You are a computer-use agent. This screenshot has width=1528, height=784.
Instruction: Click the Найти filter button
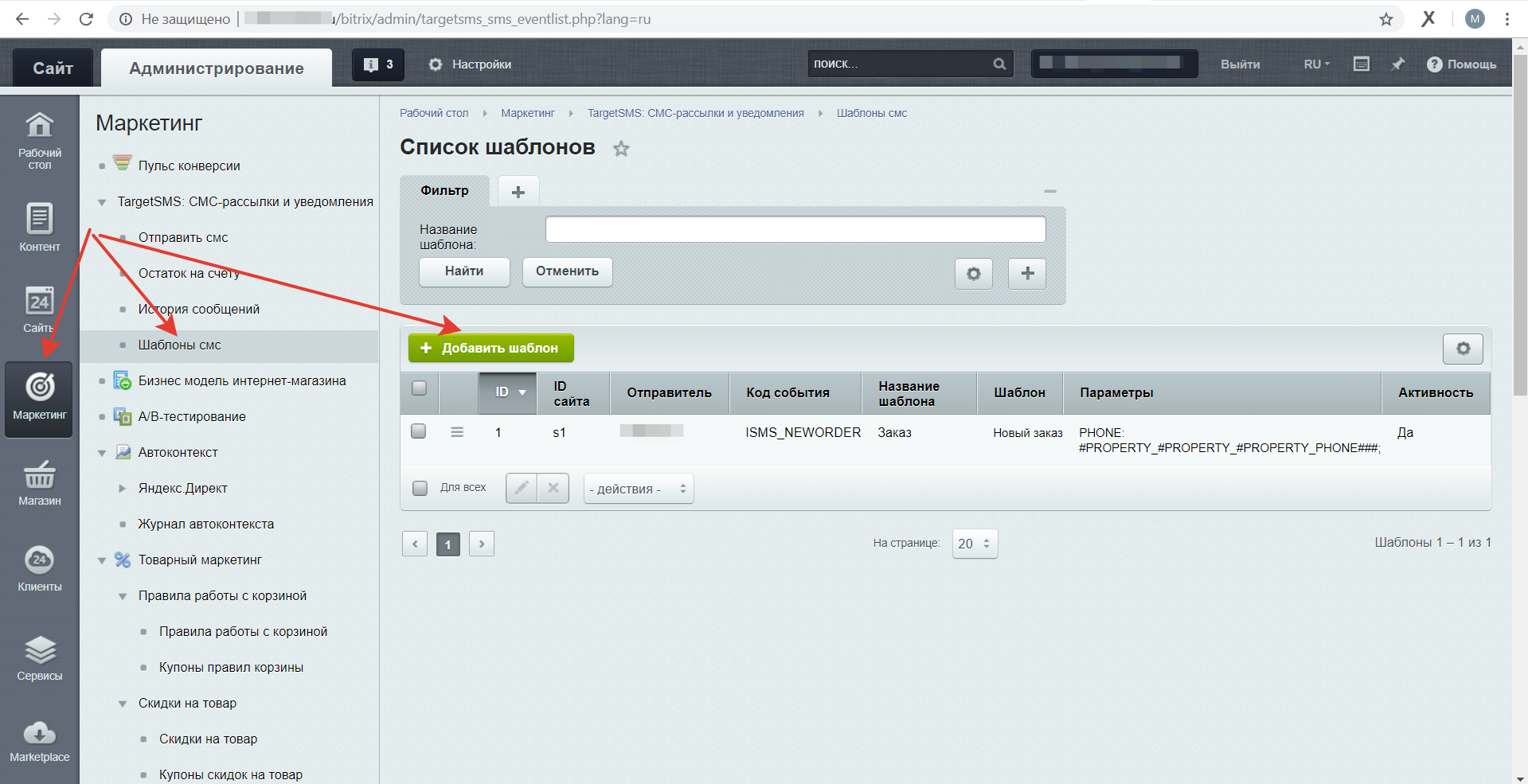tap(464, 271)
